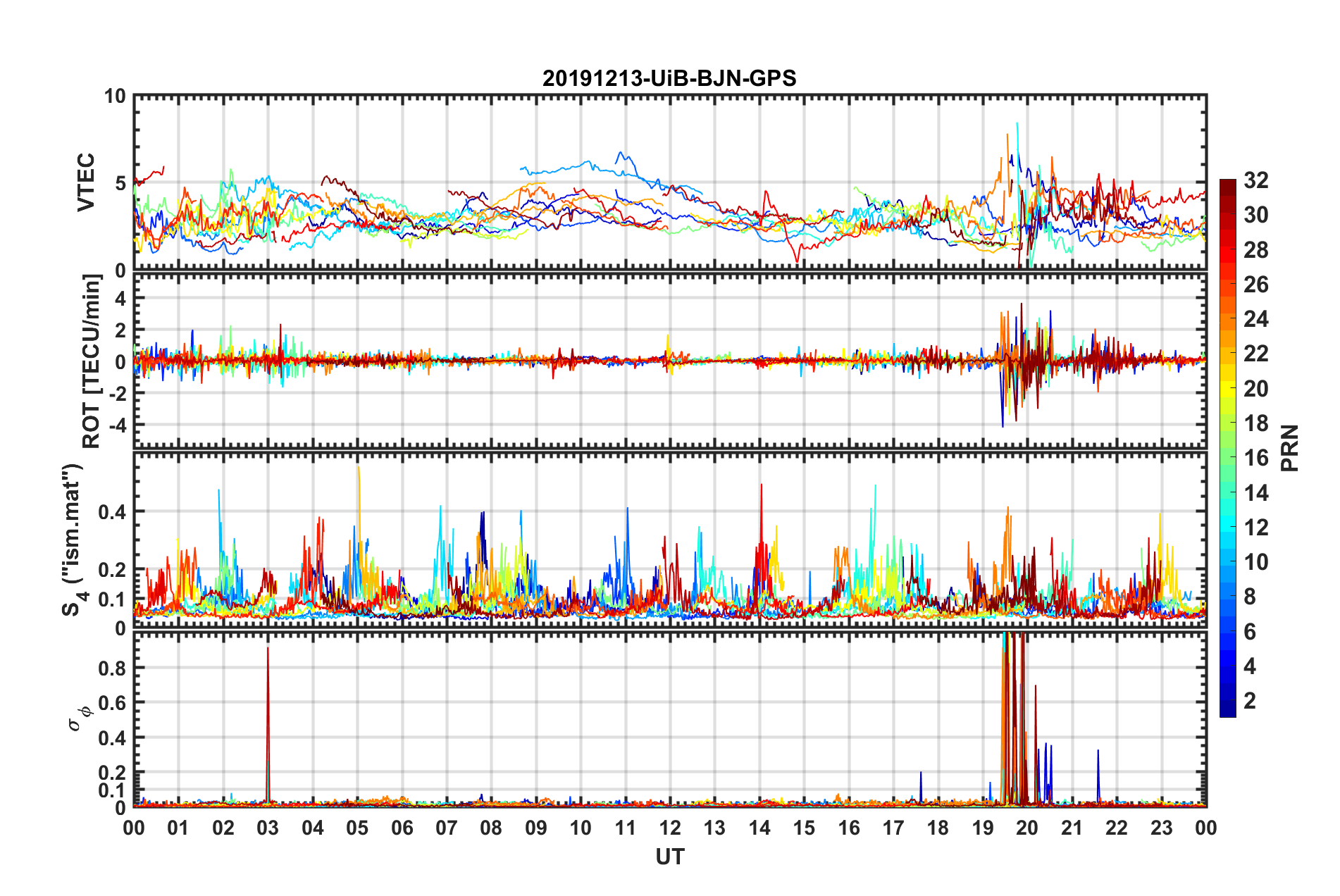This screenshot has height=896, width=1340.
Task: Select x-axis hour label 11
Action: tap(626, 828)
